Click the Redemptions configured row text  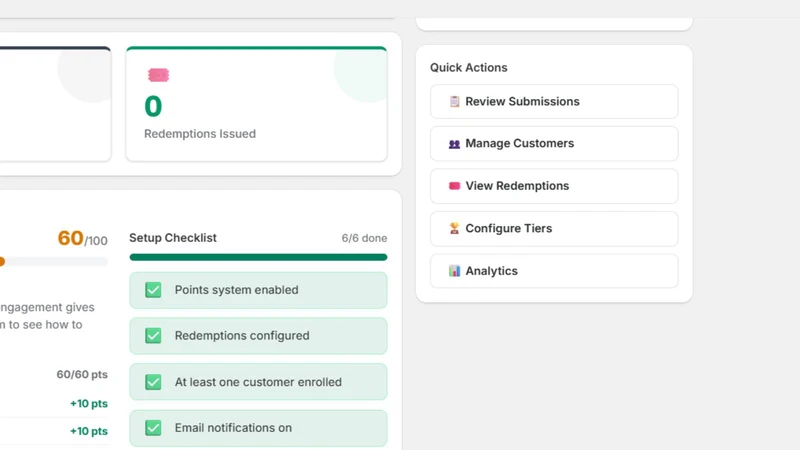pos(242,336)
